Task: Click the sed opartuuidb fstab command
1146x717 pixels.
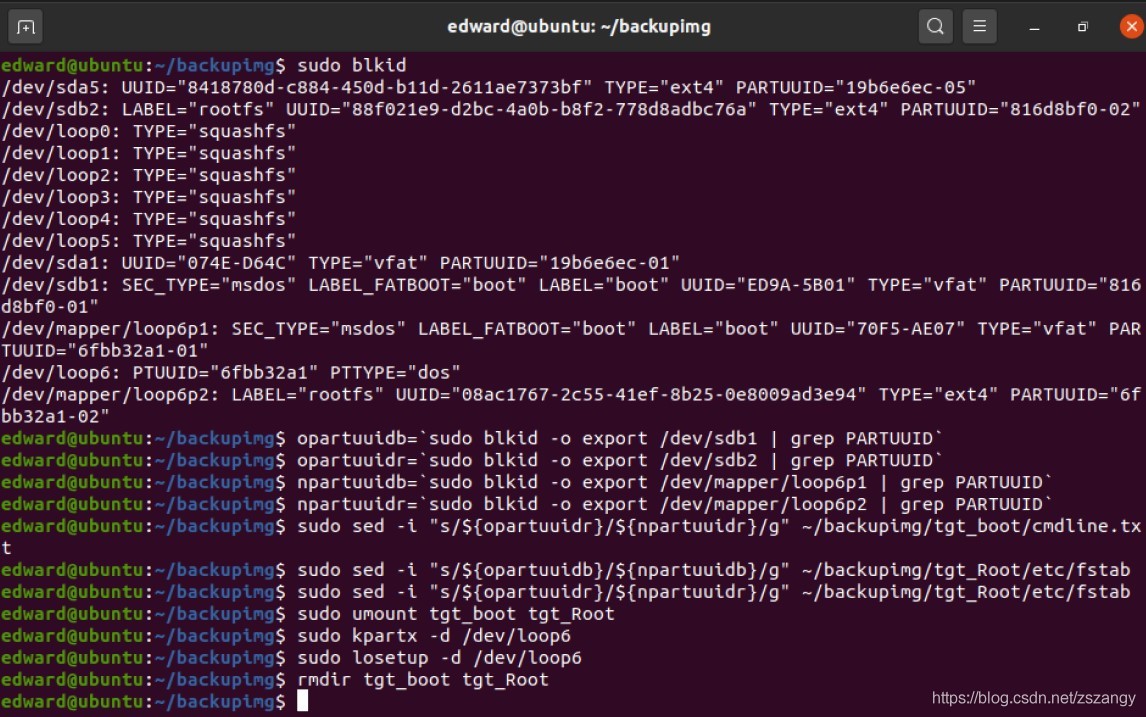Action: pos(714,570)
